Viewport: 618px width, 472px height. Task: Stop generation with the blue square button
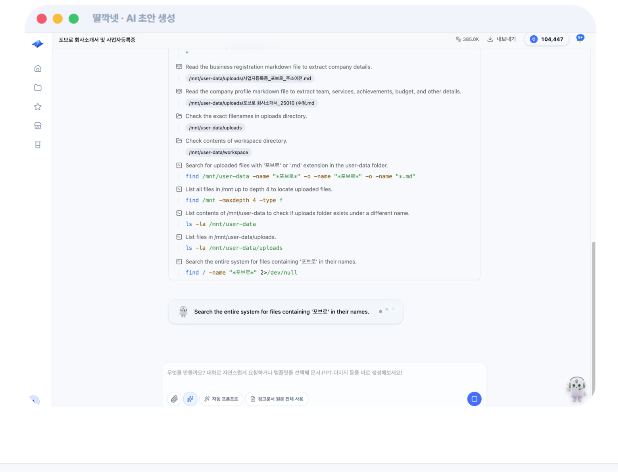[x=474, y=399]
